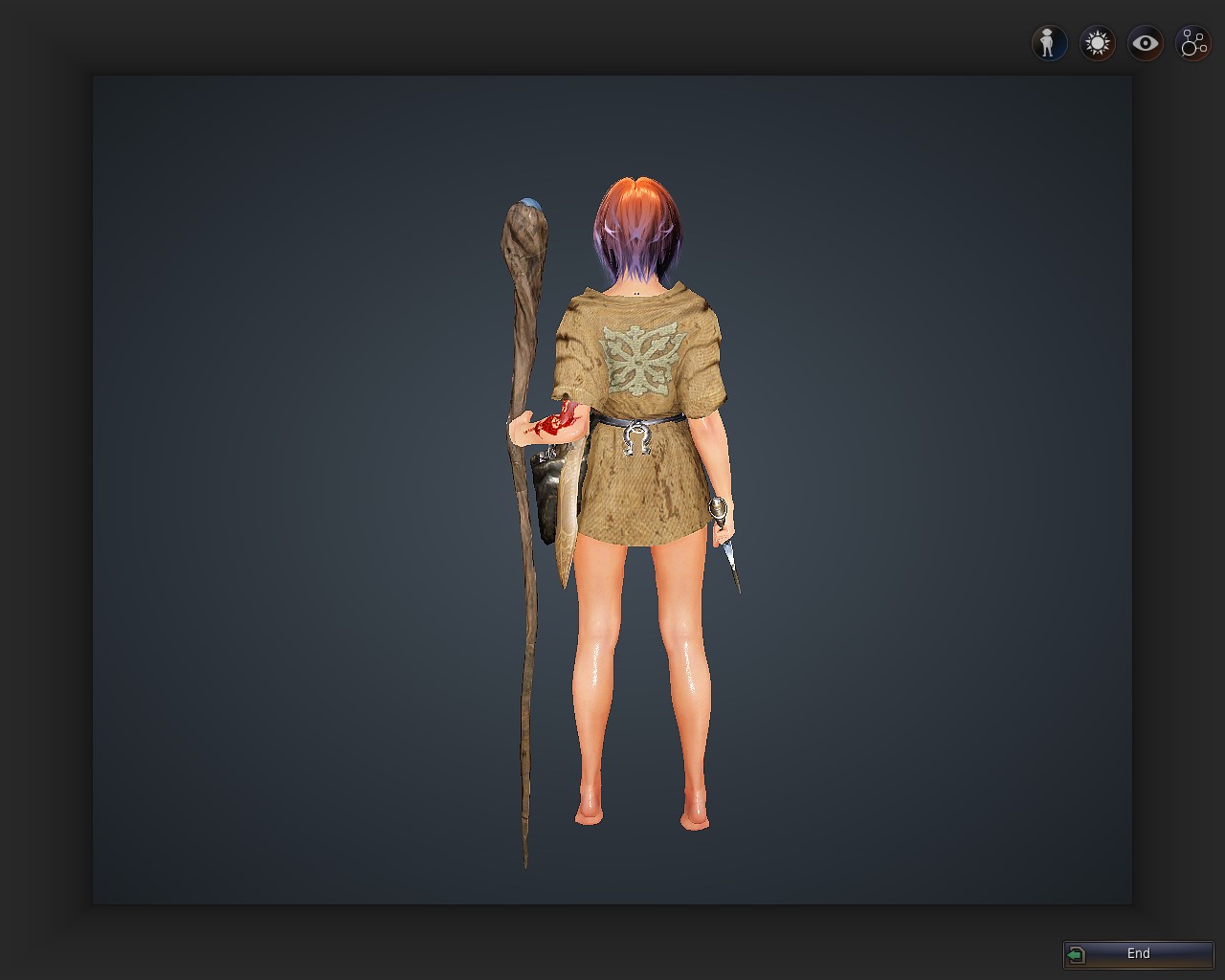Screen dimensions: 1225x980
Task: Click the character's right bare foot
Action: [695, 819]
